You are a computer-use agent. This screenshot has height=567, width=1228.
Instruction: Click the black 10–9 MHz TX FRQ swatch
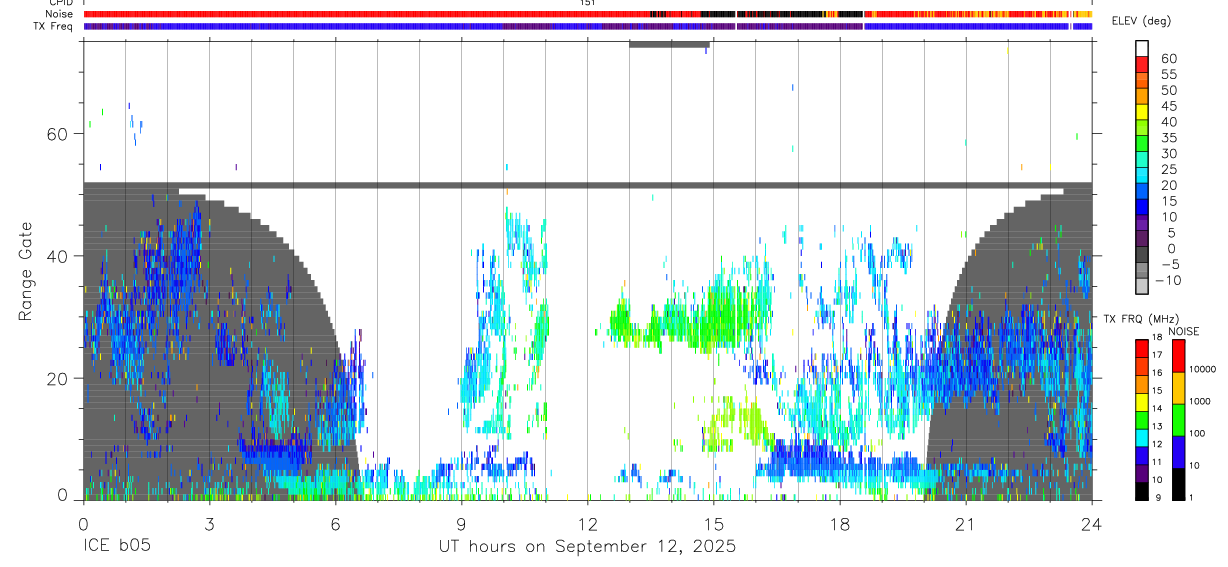tap(1142, 491)
